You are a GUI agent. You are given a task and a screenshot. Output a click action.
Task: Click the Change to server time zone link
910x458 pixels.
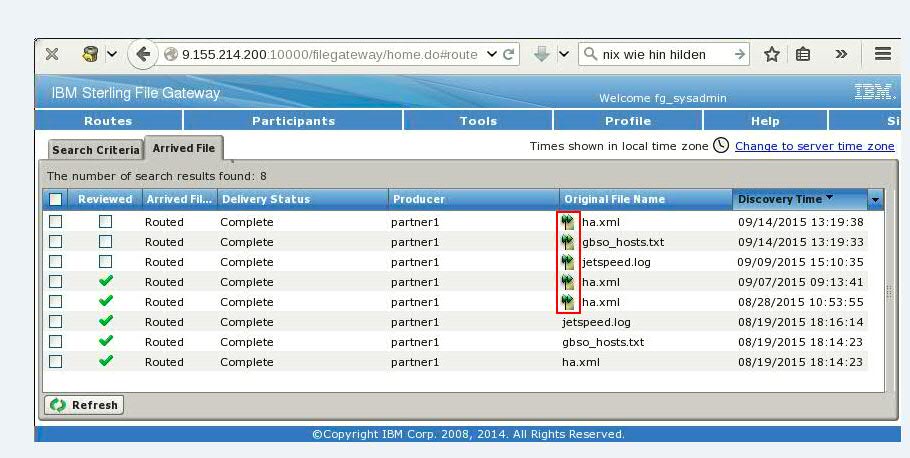814,146
